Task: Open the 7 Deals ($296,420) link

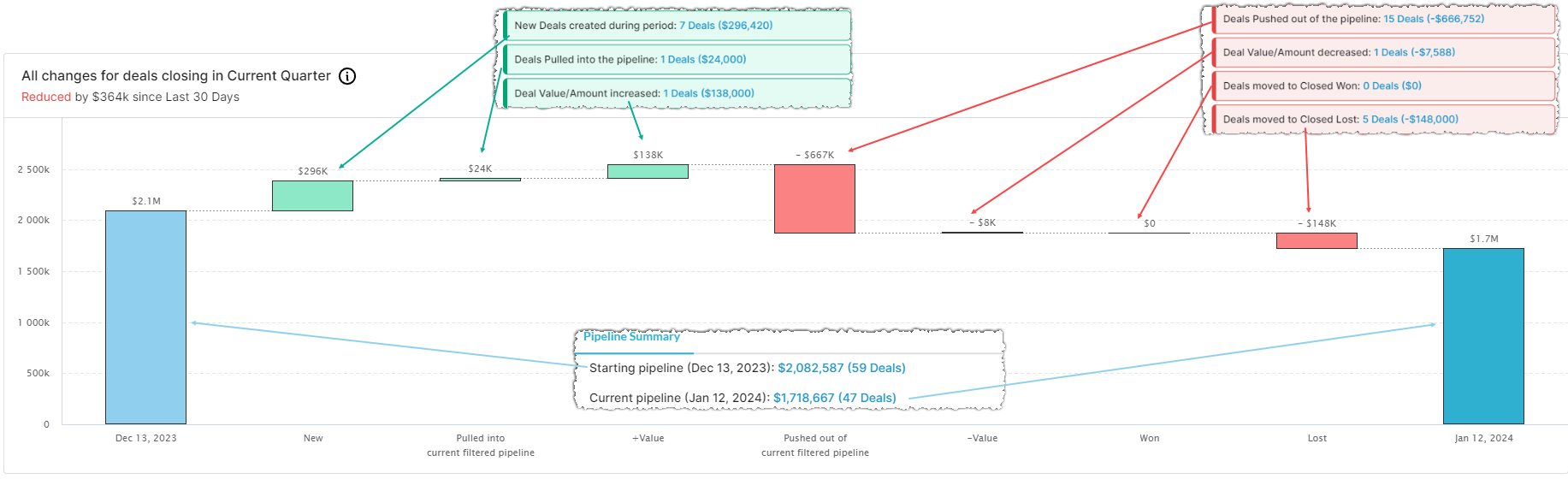Action: tap(725, 26)
